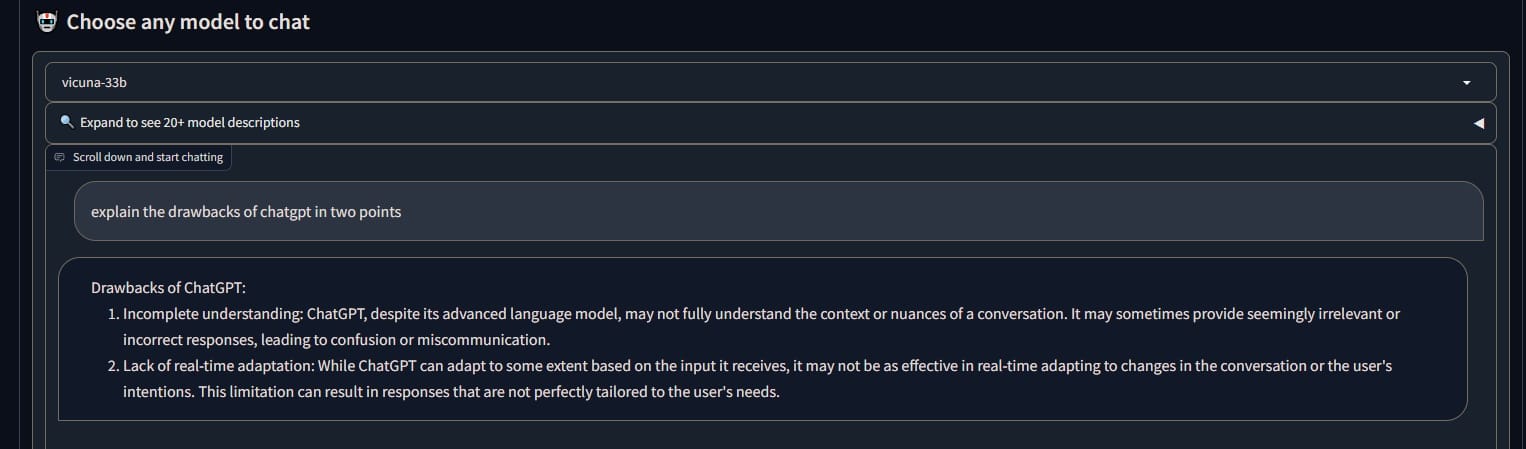The width and height of the screenshot is (1526, 449).
Task: Click the word "explain" in the user prompt
Action: pos(114,211)
